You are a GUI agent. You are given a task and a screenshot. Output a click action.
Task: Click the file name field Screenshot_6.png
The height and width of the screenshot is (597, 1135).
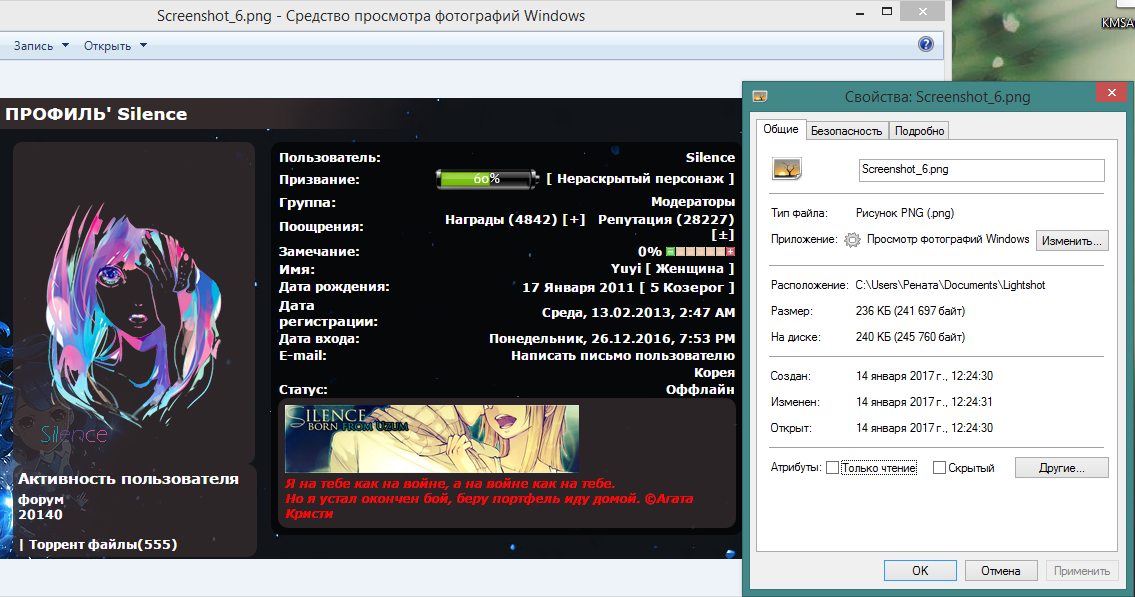(982, 170)
